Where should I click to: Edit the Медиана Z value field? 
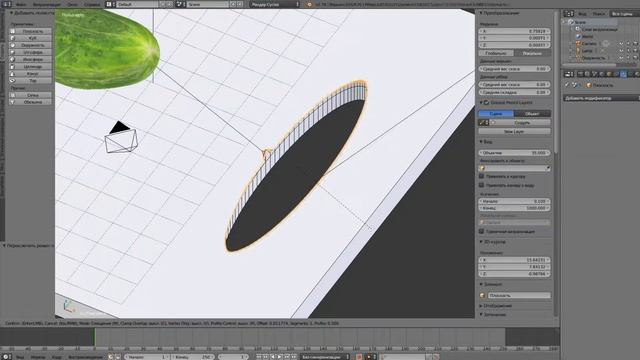tap(514, 45)
